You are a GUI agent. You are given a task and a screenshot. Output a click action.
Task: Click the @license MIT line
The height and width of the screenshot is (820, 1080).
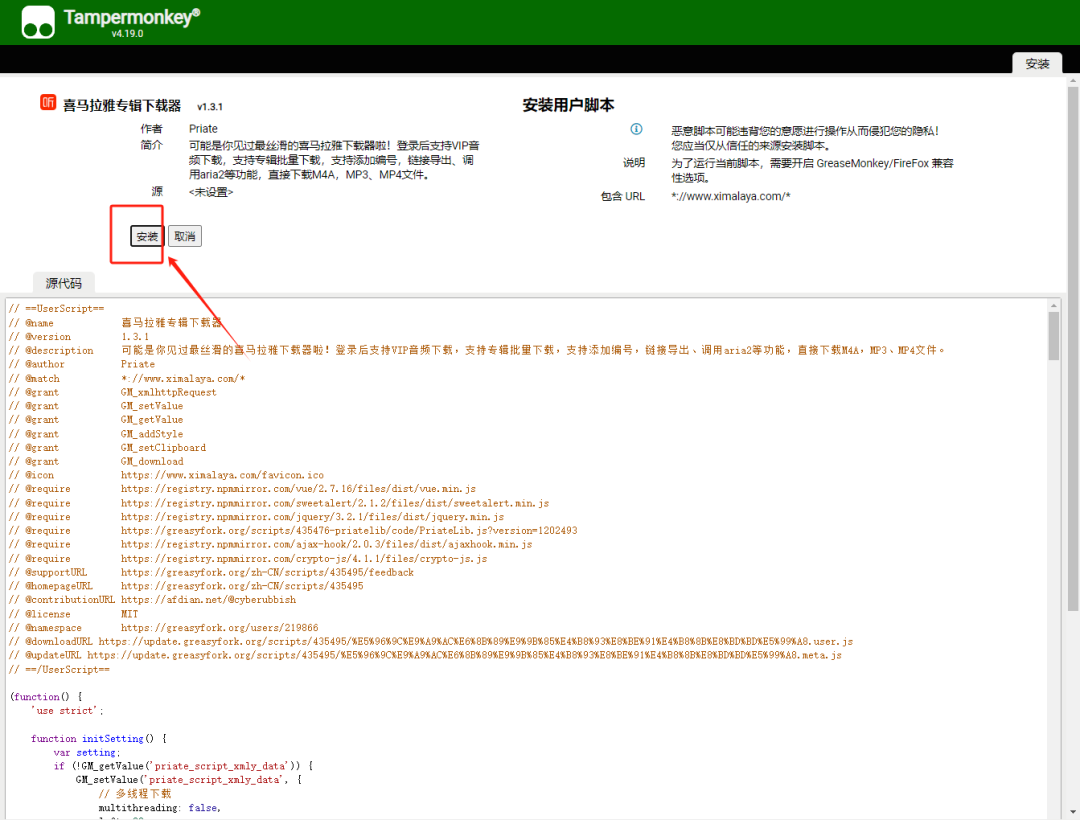tap(73, 614)
